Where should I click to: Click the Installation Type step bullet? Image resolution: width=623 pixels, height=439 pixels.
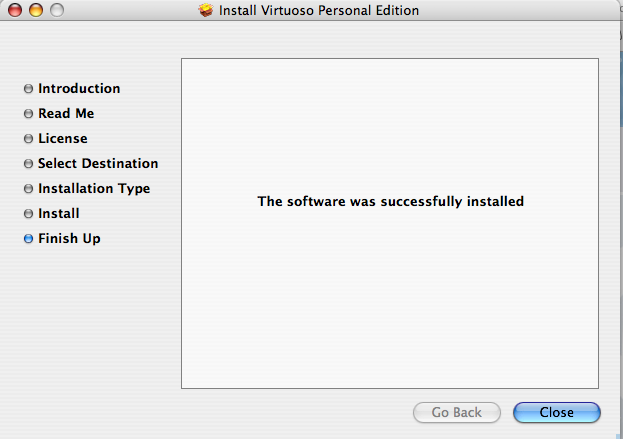click(28, 188)
